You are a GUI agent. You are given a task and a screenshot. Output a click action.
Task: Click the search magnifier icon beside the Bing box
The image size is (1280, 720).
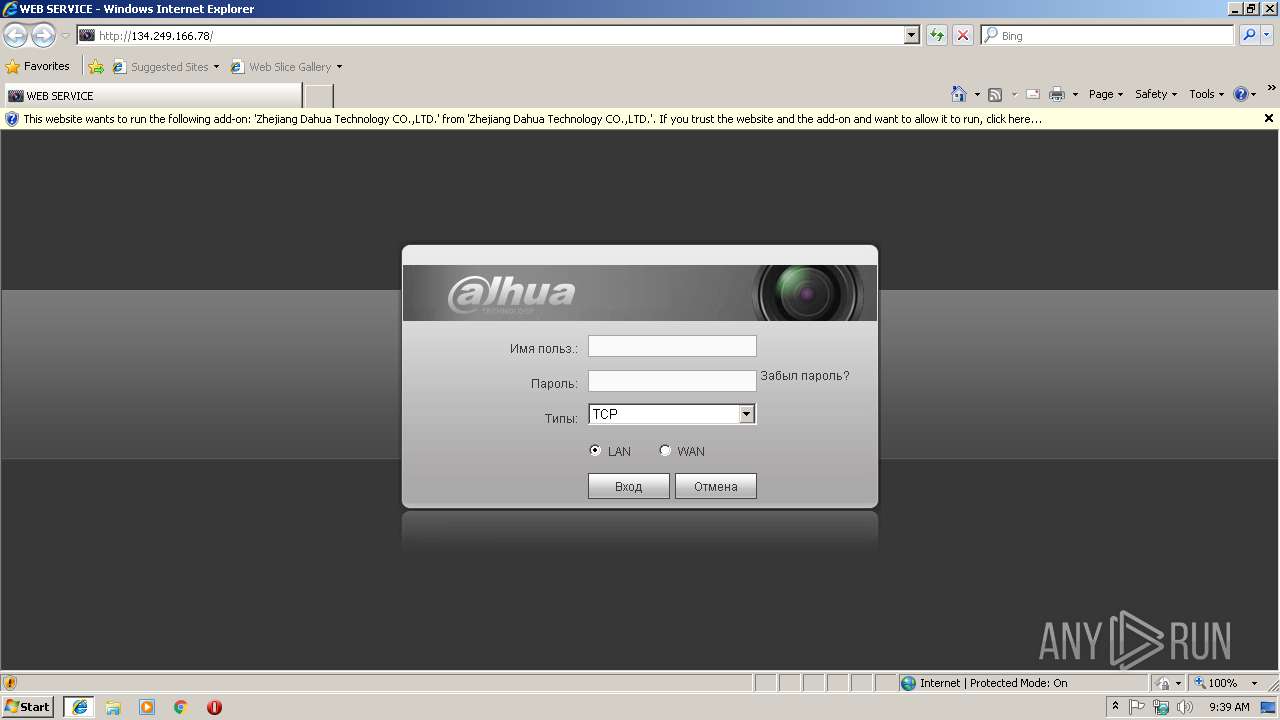[x=1249, y=36]
